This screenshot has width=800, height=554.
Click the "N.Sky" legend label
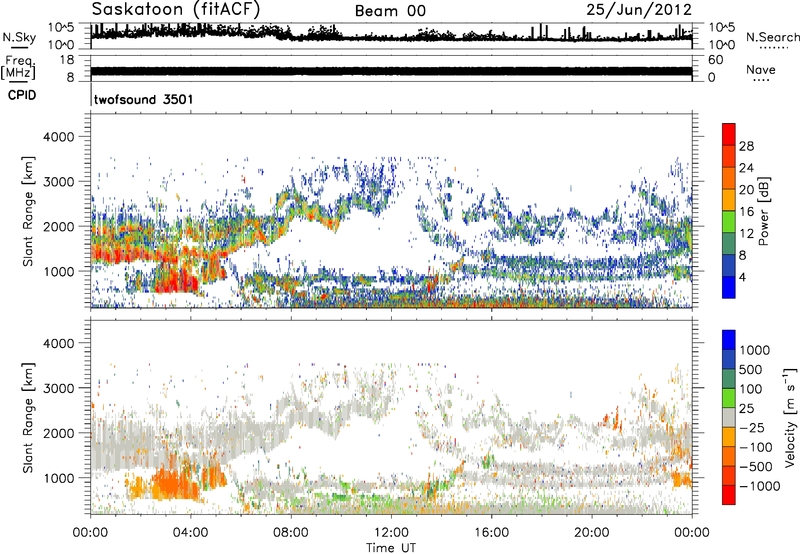19,37
